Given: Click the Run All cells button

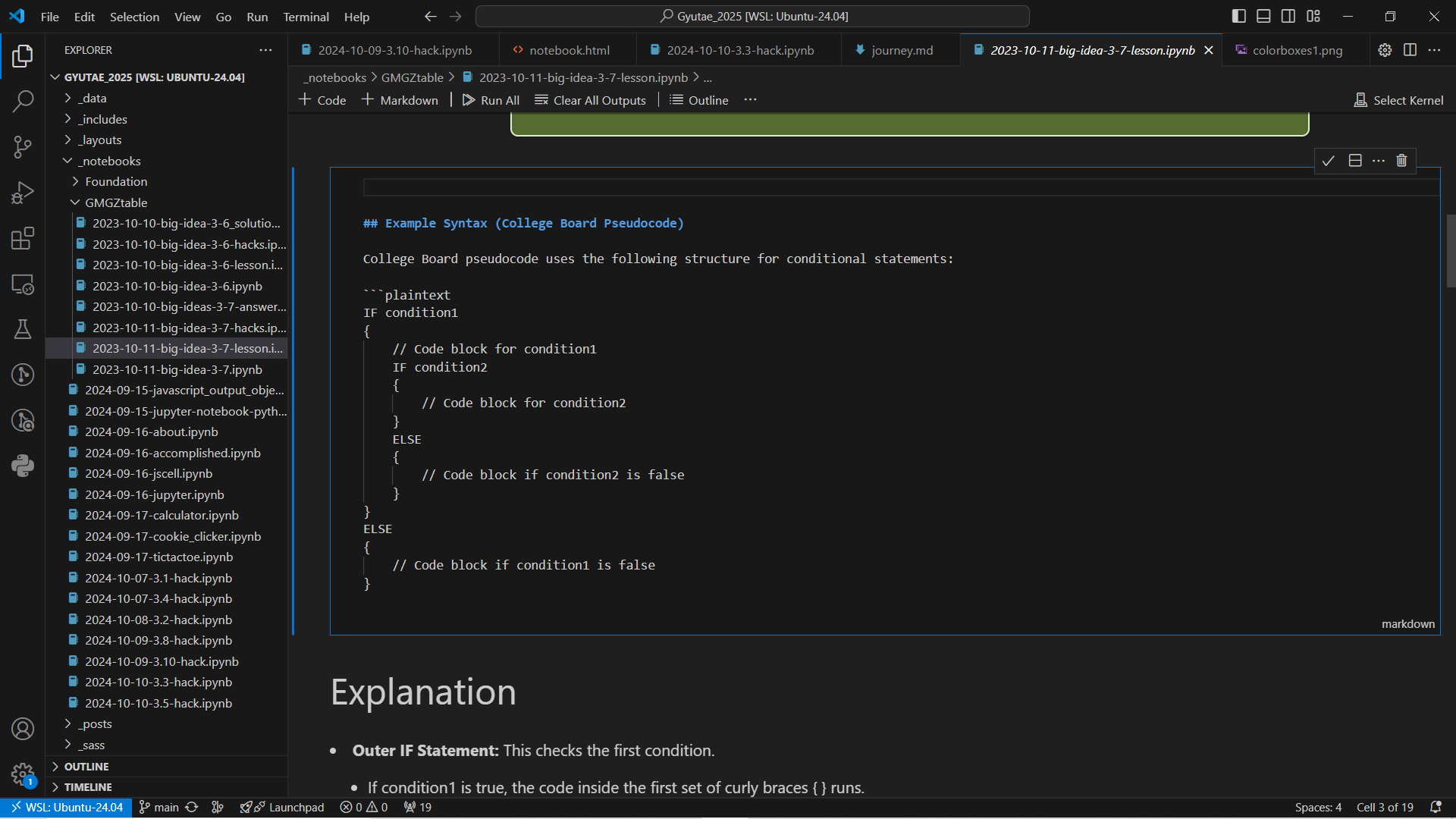Looking at the screenshot, I should tap(489, 99).
